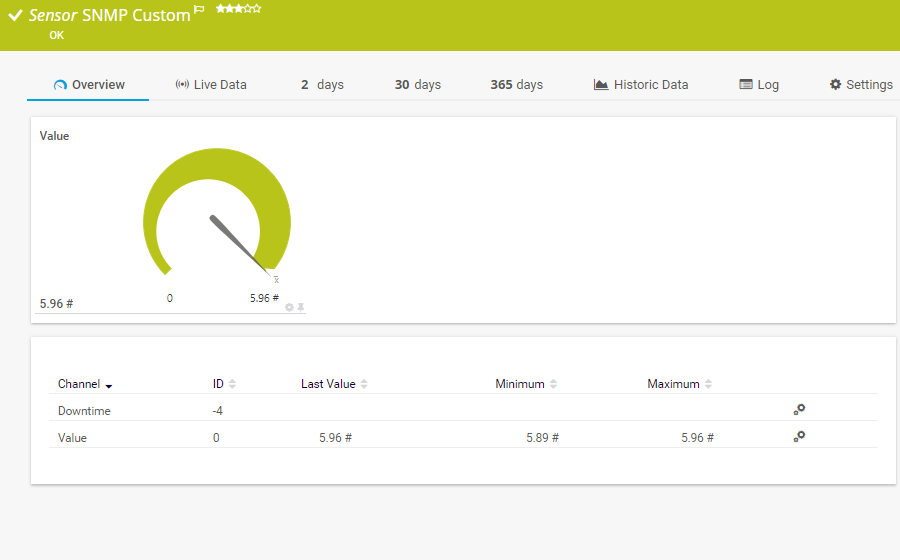Click the Value channel name in table
The height and width of the screenshot is (560, 900).
point(72,438)
